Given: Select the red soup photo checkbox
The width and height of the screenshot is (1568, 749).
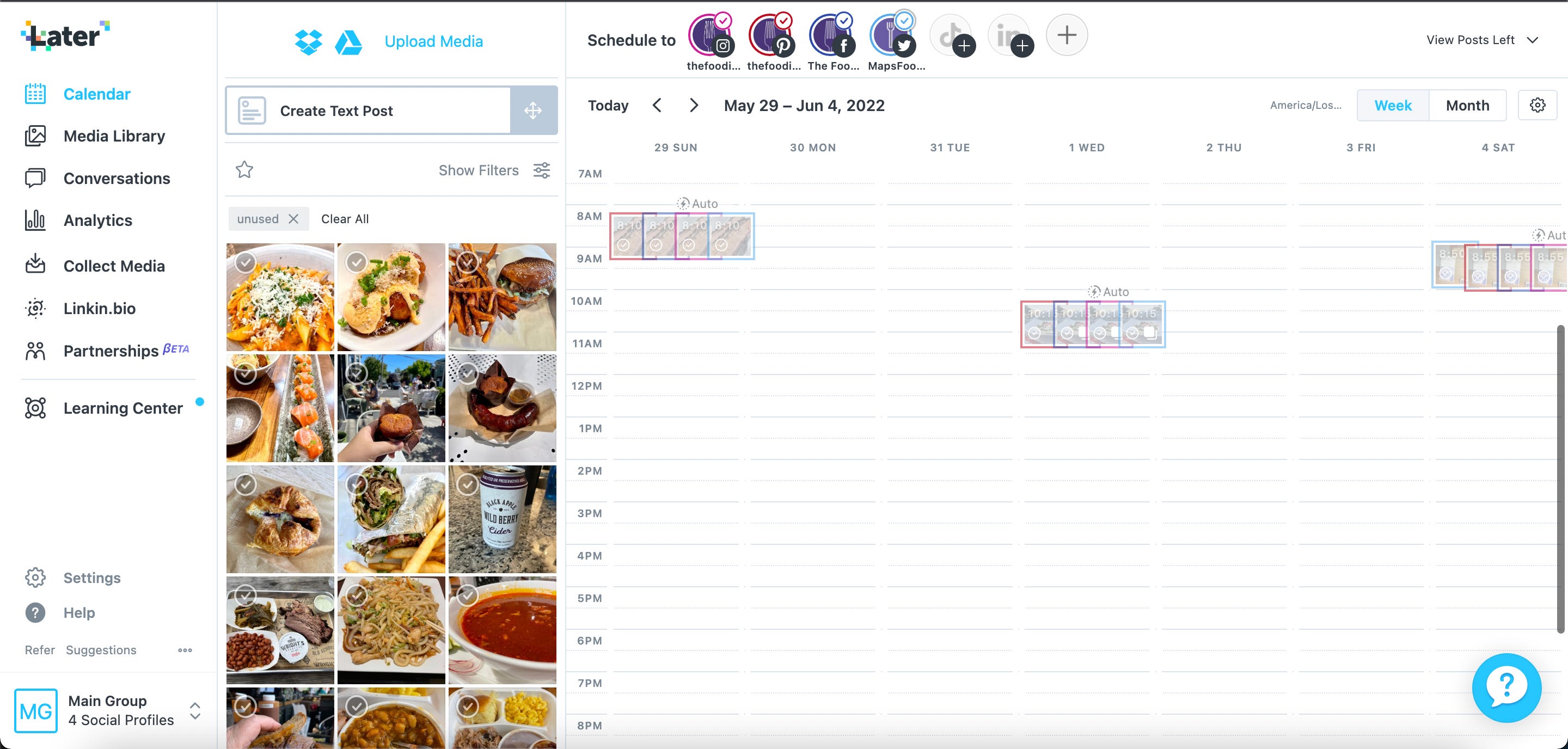Looking at the screenshot, I should 468,595.
